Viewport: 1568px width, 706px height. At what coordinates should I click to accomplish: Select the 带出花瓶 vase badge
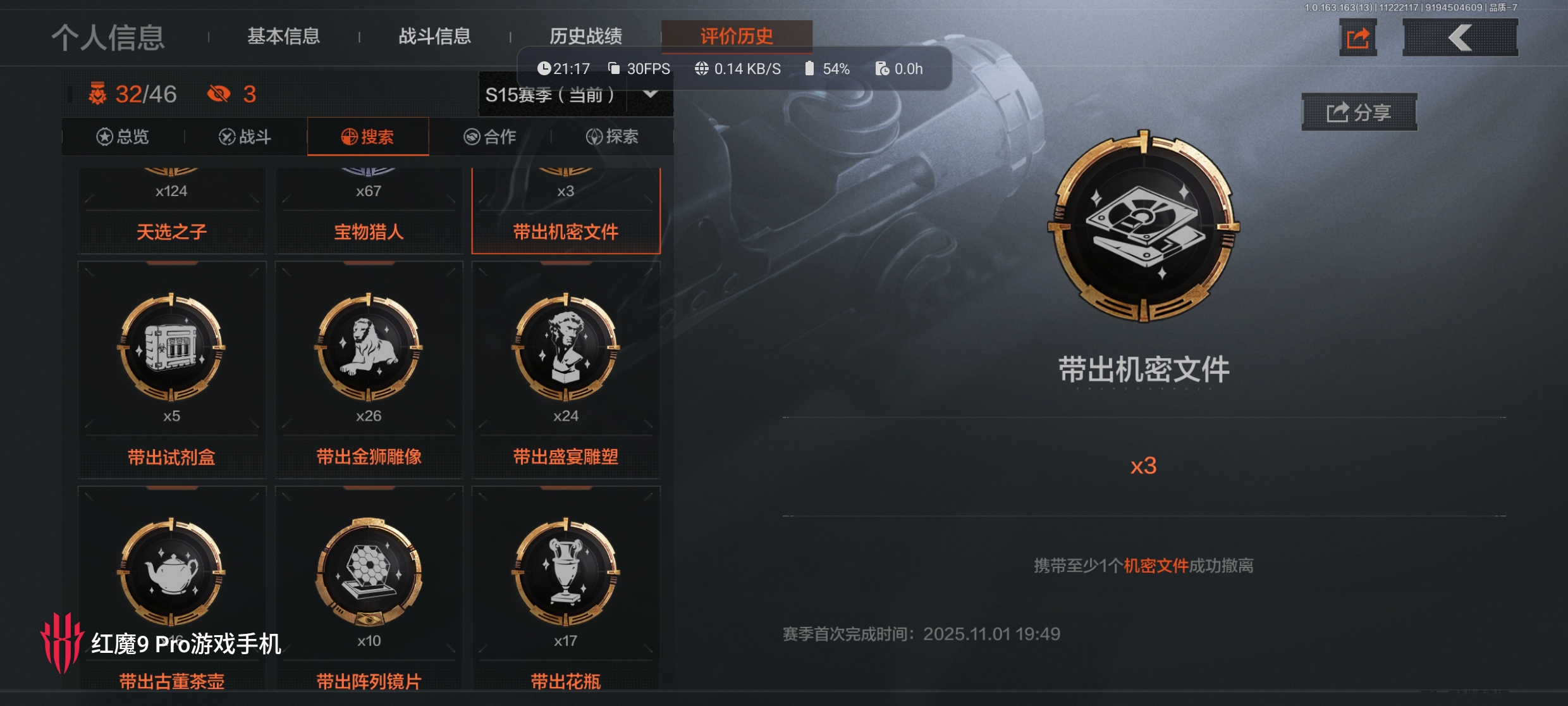point(566,588)
